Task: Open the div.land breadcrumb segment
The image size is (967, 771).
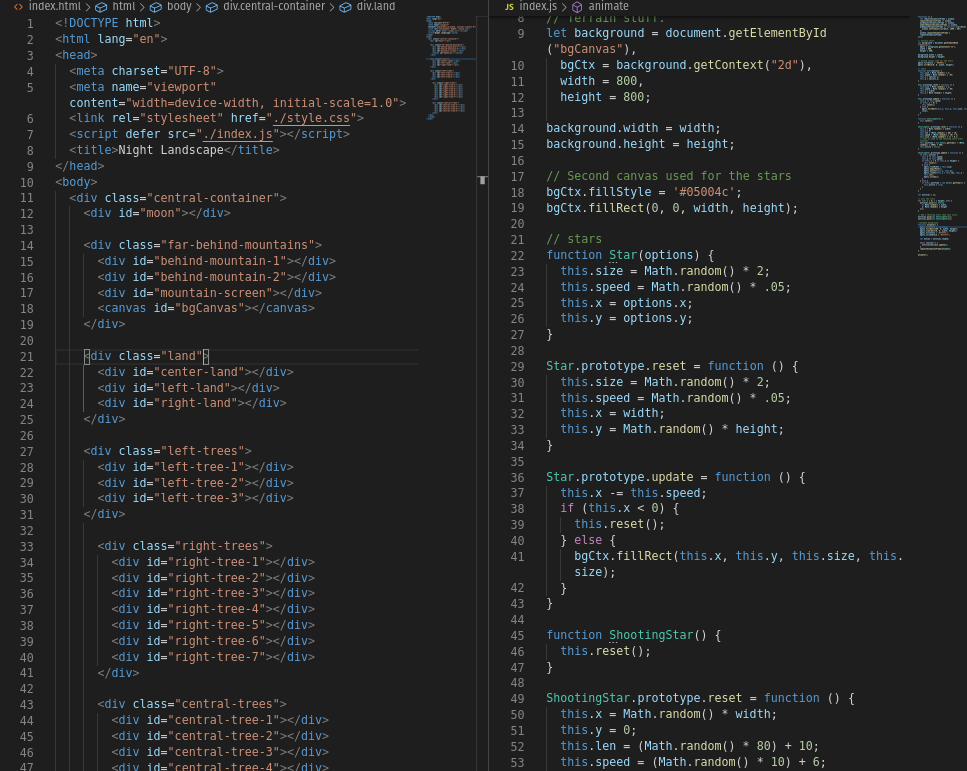Action: (376, 6)
